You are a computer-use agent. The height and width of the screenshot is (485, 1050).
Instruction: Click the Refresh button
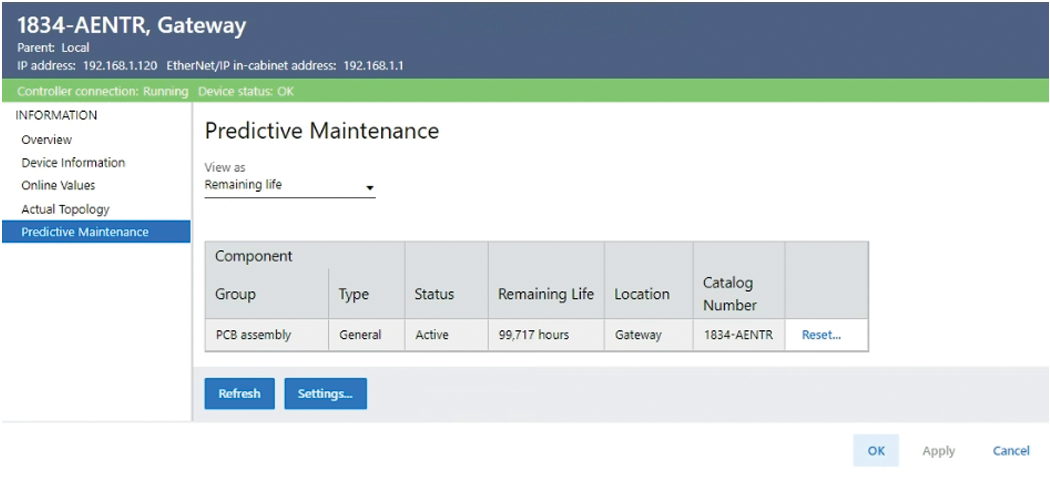point(239,393)
